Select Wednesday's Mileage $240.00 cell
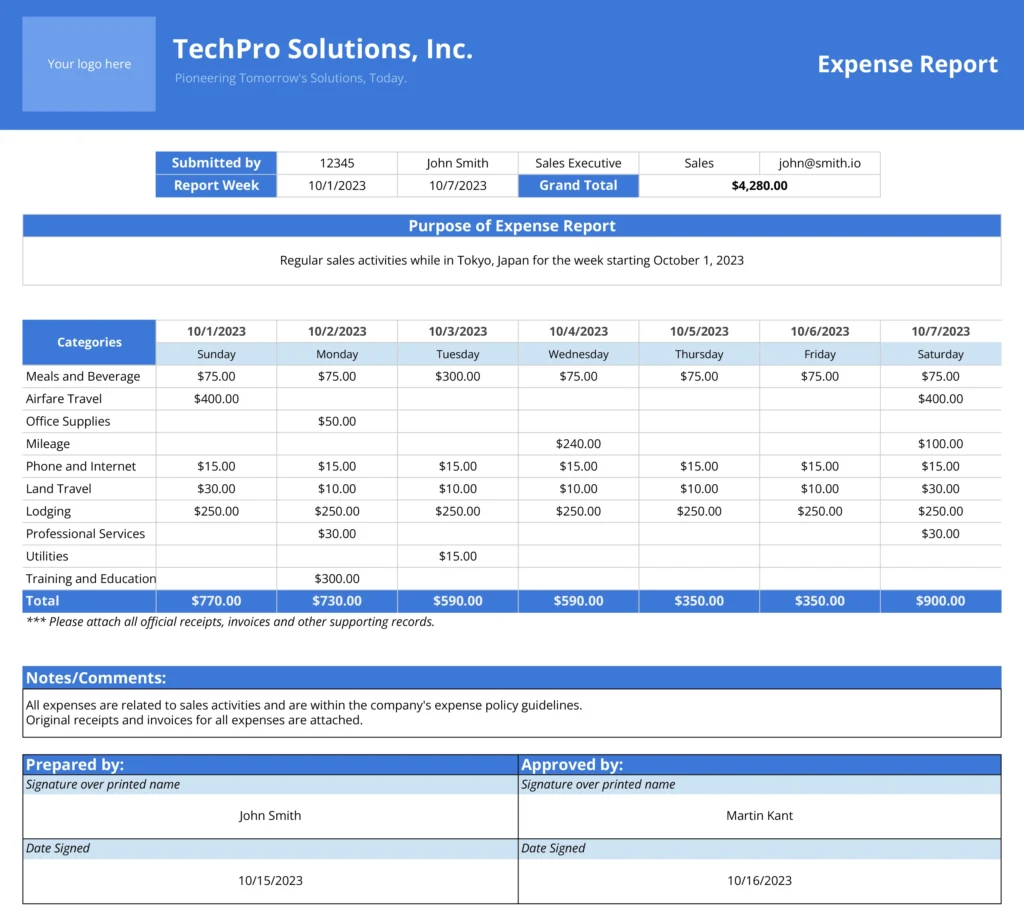Viewport: 1024px width, 905px height. coord(578,444)
